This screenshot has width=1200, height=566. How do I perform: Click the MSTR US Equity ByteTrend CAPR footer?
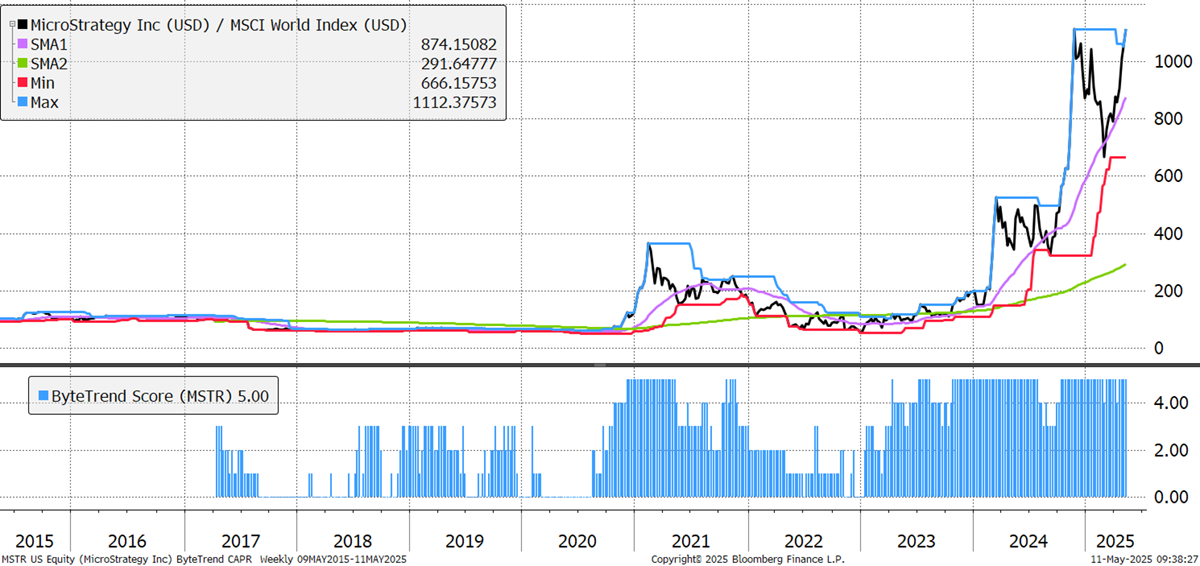pyautogui.click(x=204, y=559)
